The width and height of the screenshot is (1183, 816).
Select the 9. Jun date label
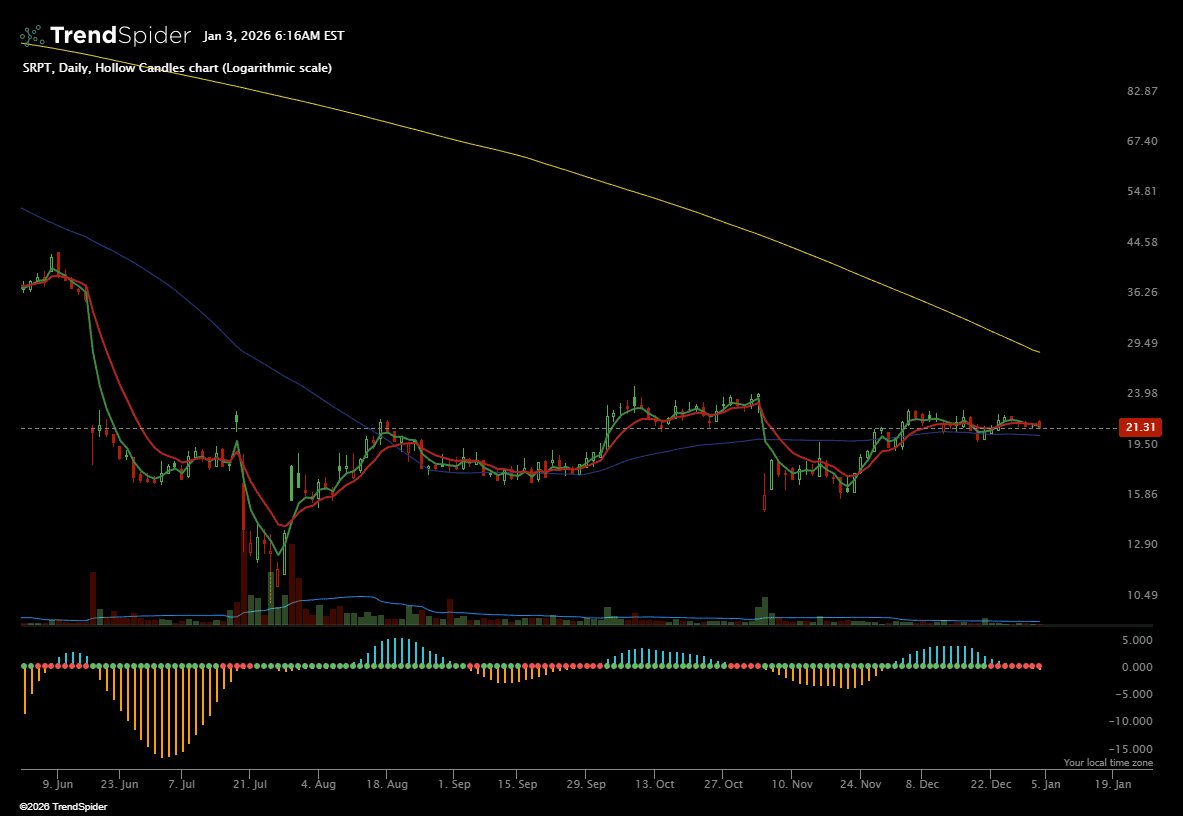(x=57, y=785)
